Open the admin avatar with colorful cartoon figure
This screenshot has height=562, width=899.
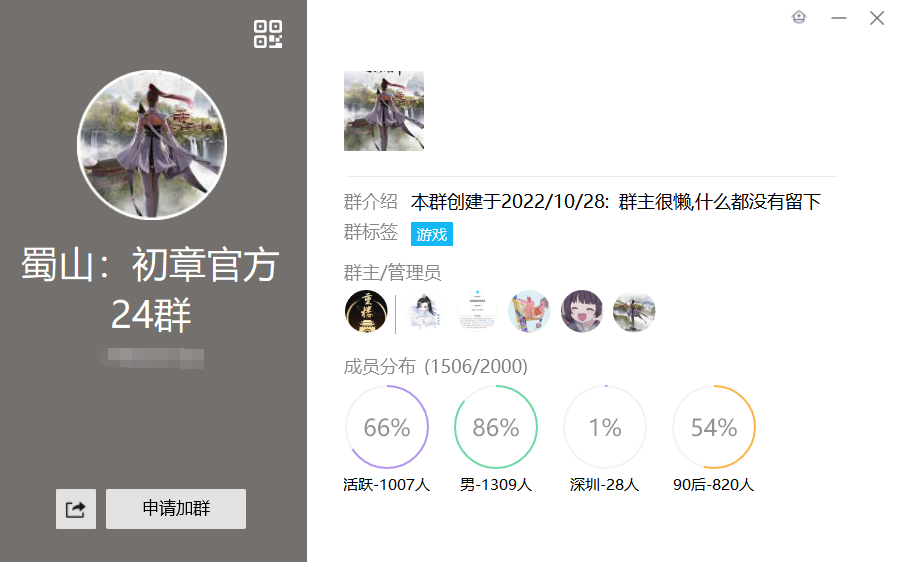pos(529,311)
